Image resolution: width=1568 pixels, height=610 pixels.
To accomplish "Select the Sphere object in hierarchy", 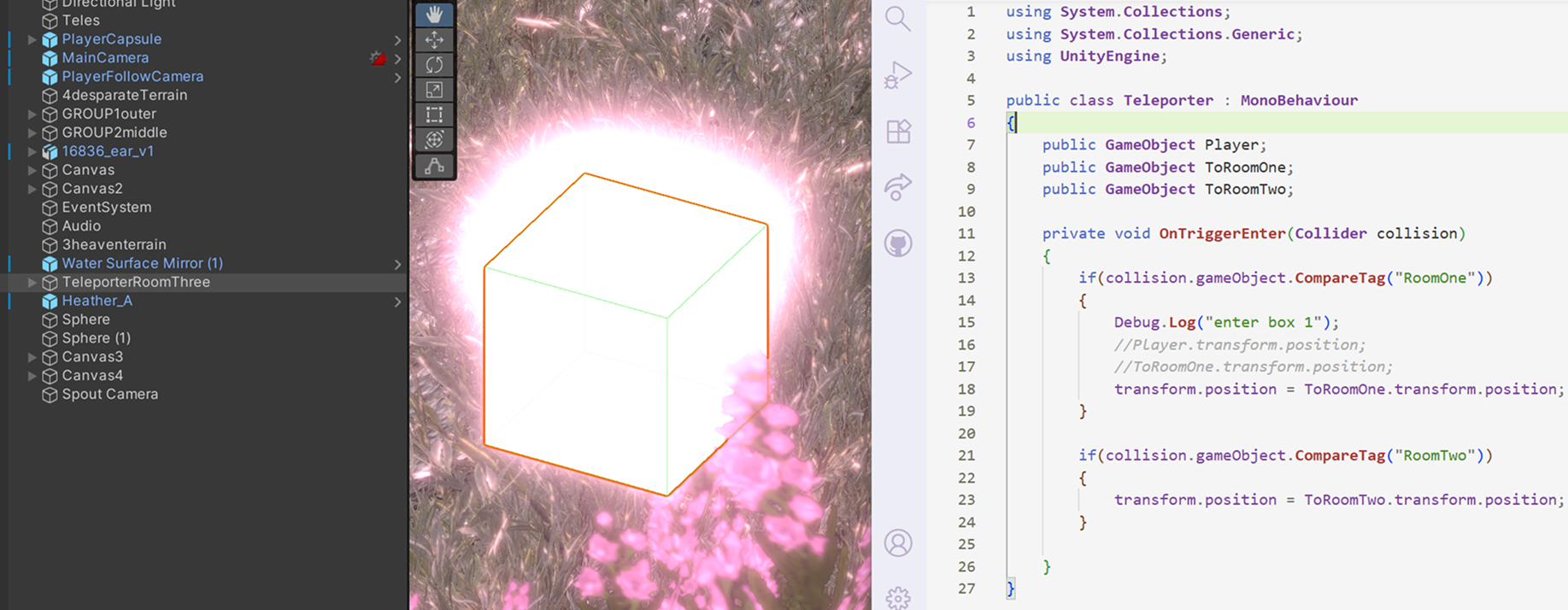I will point(85,320).
